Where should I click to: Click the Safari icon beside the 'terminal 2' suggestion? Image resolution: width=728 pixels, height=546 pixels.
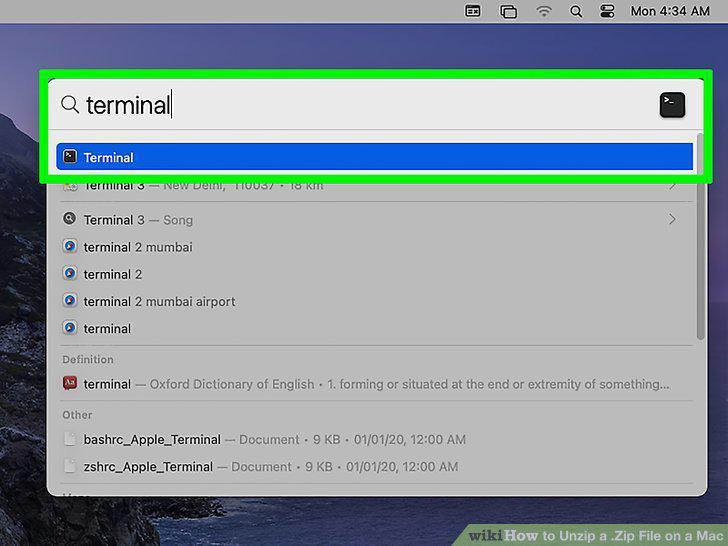[x=70, y=273]
